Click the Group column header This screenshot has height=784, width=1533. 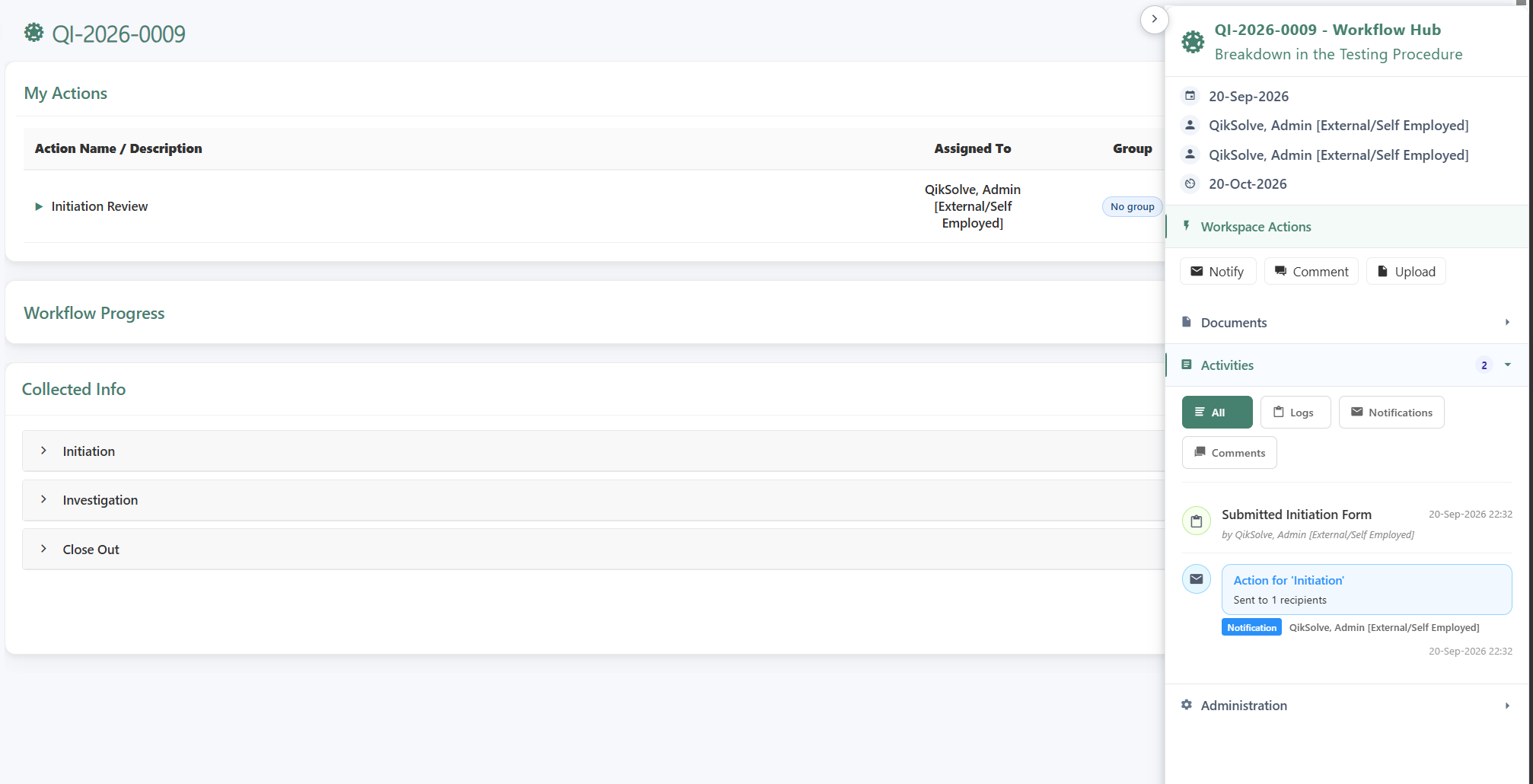pyautogui.click(x=1132, y=148)
